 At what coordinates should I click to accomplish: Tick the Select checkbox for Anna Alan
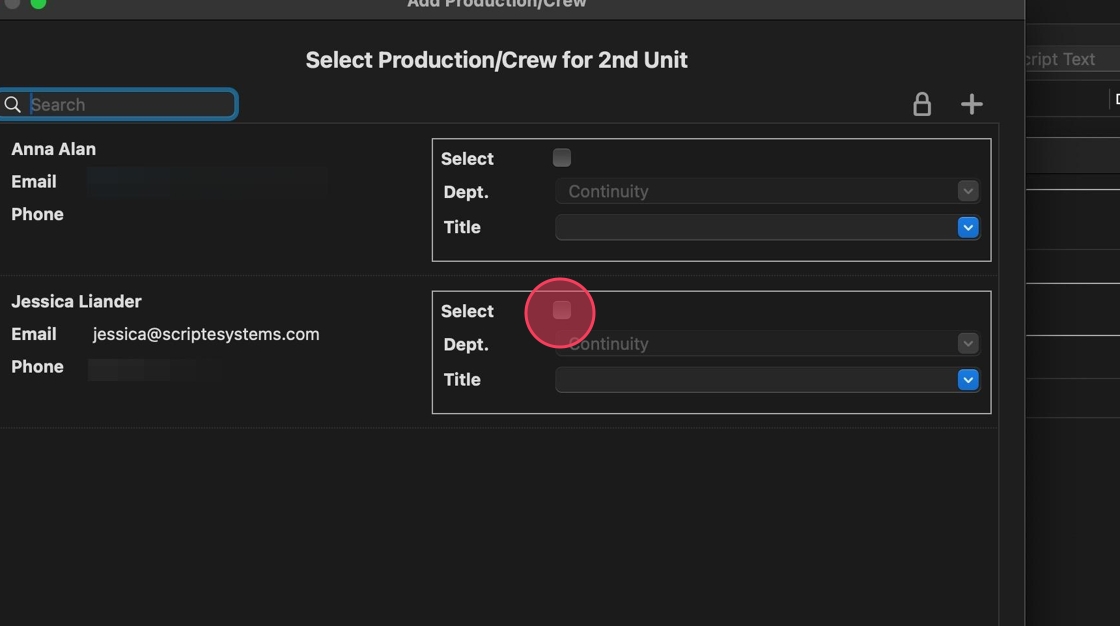pos(562,158)
